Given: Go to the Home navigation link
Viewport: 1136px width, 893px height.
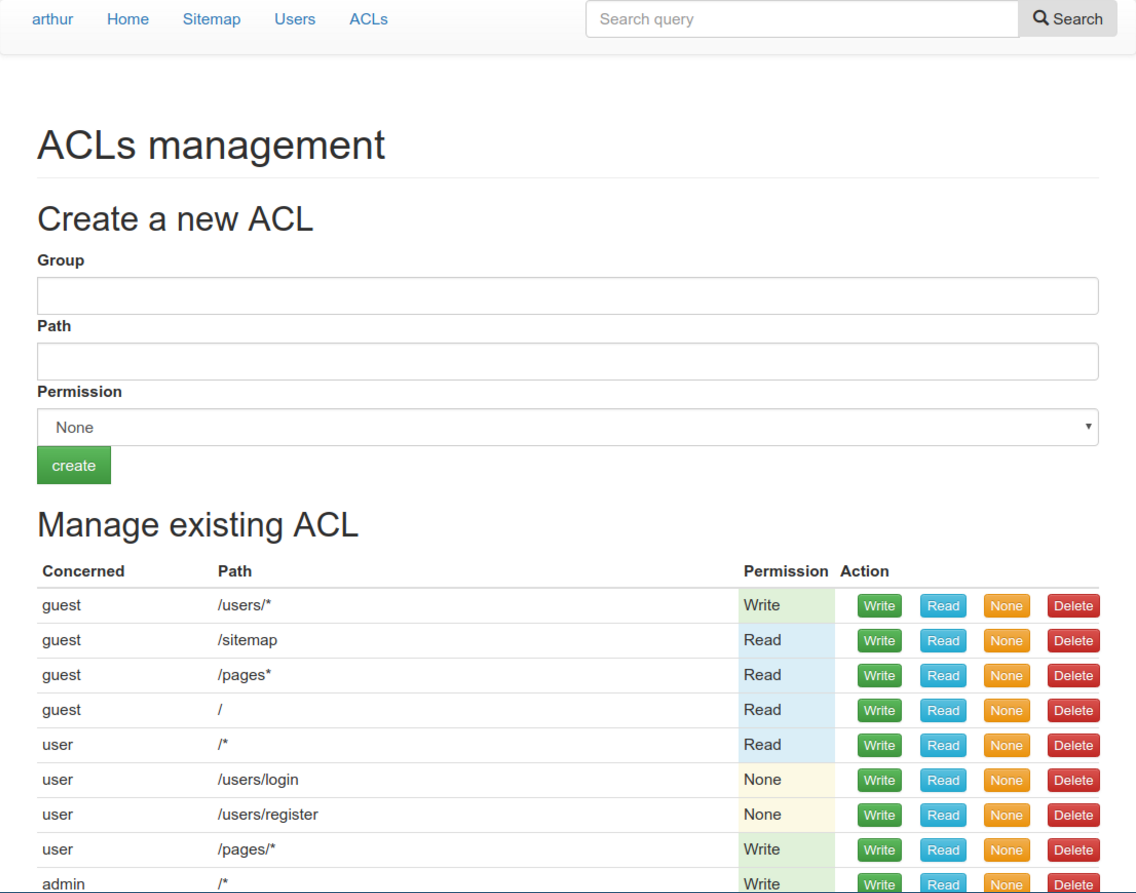Looking at the screenshot, I should click(128, 19).
